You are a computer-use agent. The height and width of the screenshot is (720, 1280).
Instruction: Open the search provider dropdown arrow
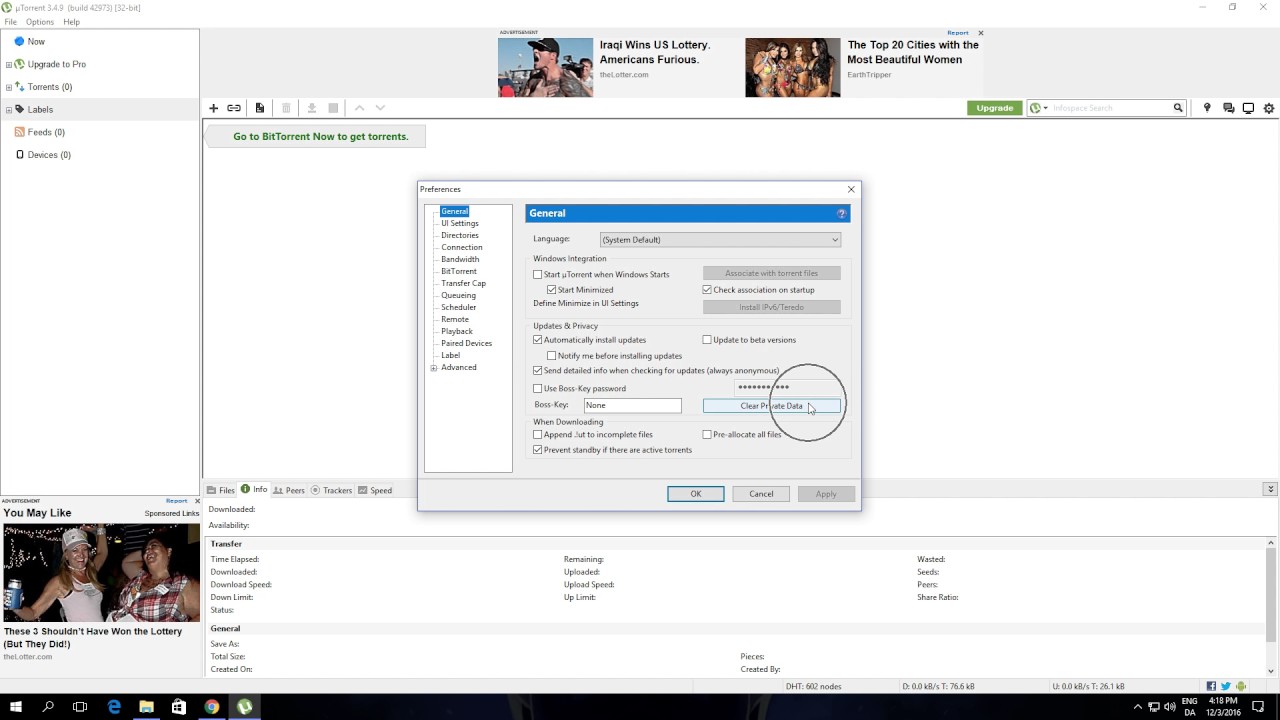(1045, 108)
